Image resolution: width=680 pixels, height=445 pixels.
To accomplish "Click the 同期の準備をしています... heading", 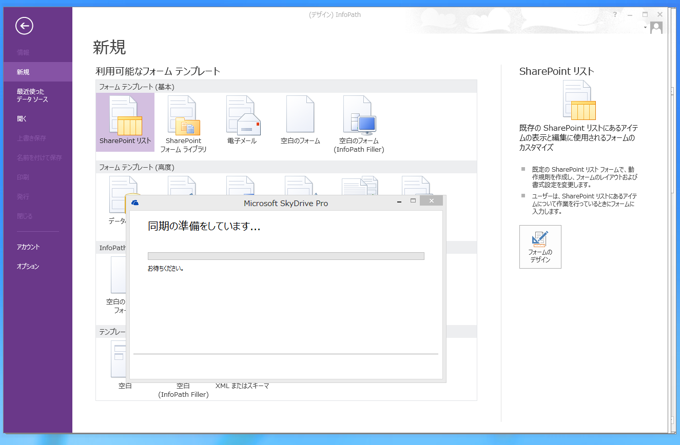I will [x=204, y=226].
